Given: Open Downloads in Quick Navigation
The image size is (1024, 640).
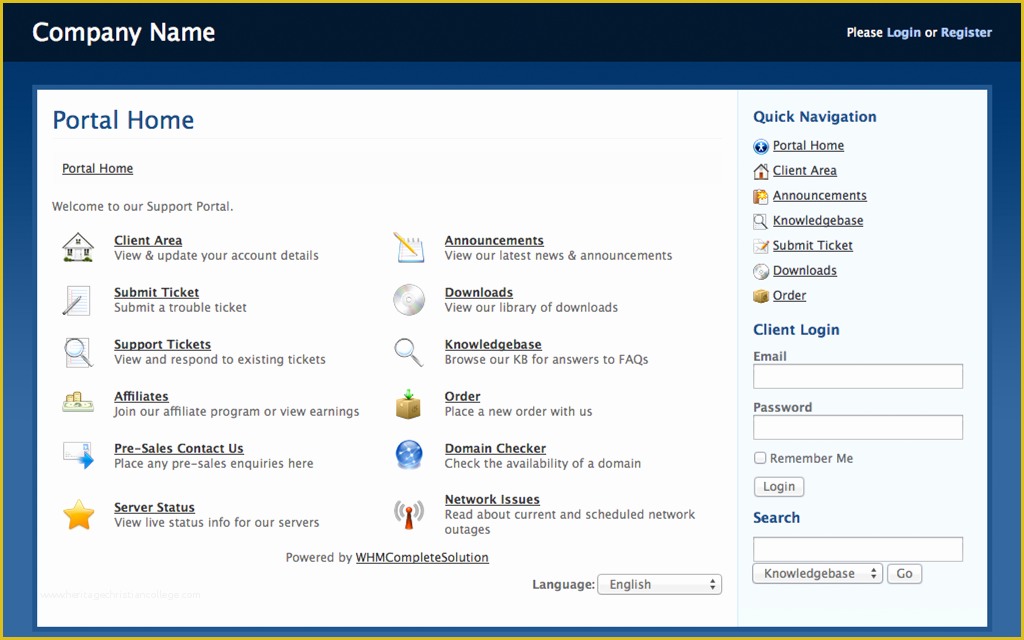Looking at the screenshot, I should (x=805, y=270).
